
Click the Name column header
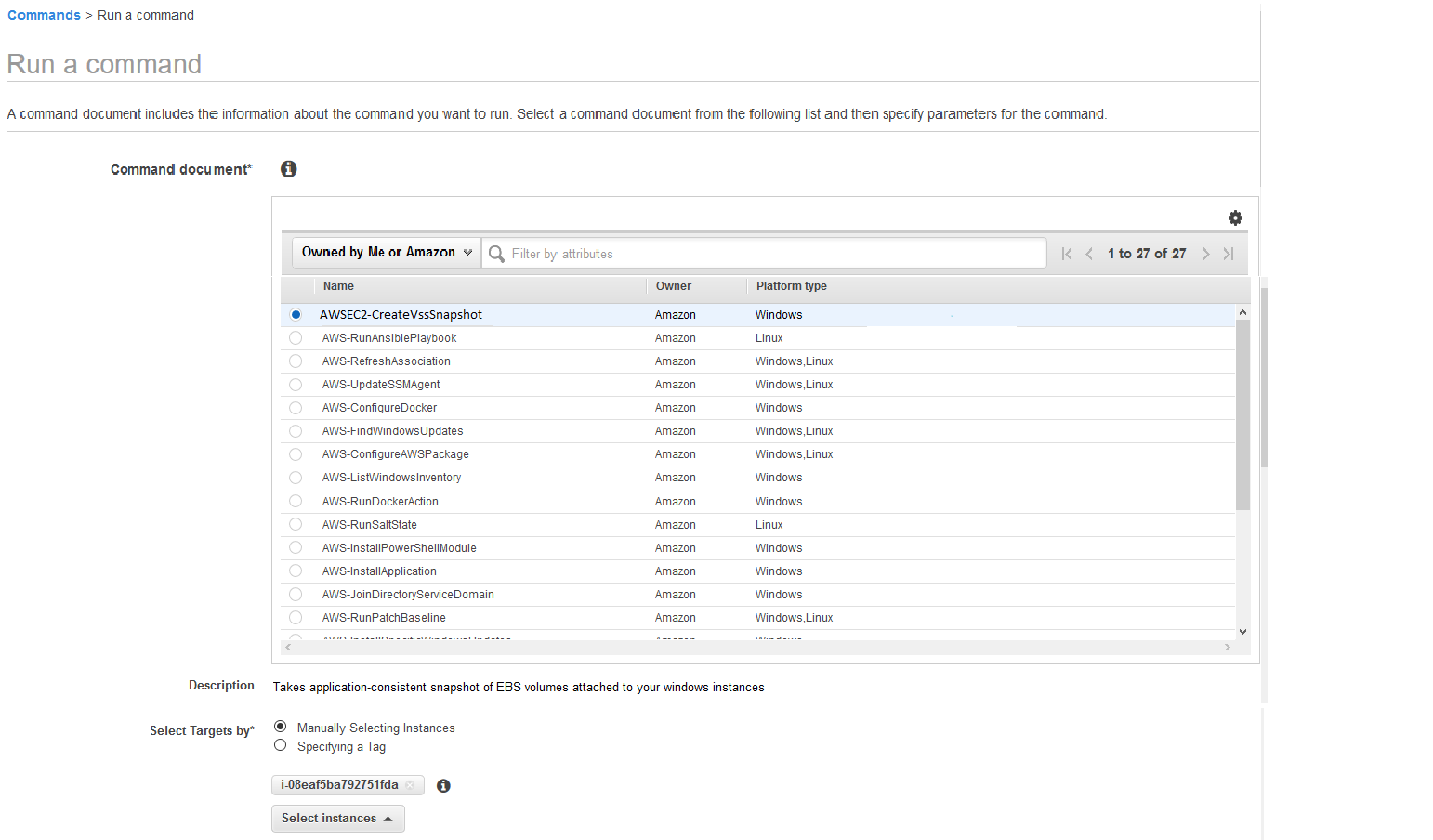point(338,286)
